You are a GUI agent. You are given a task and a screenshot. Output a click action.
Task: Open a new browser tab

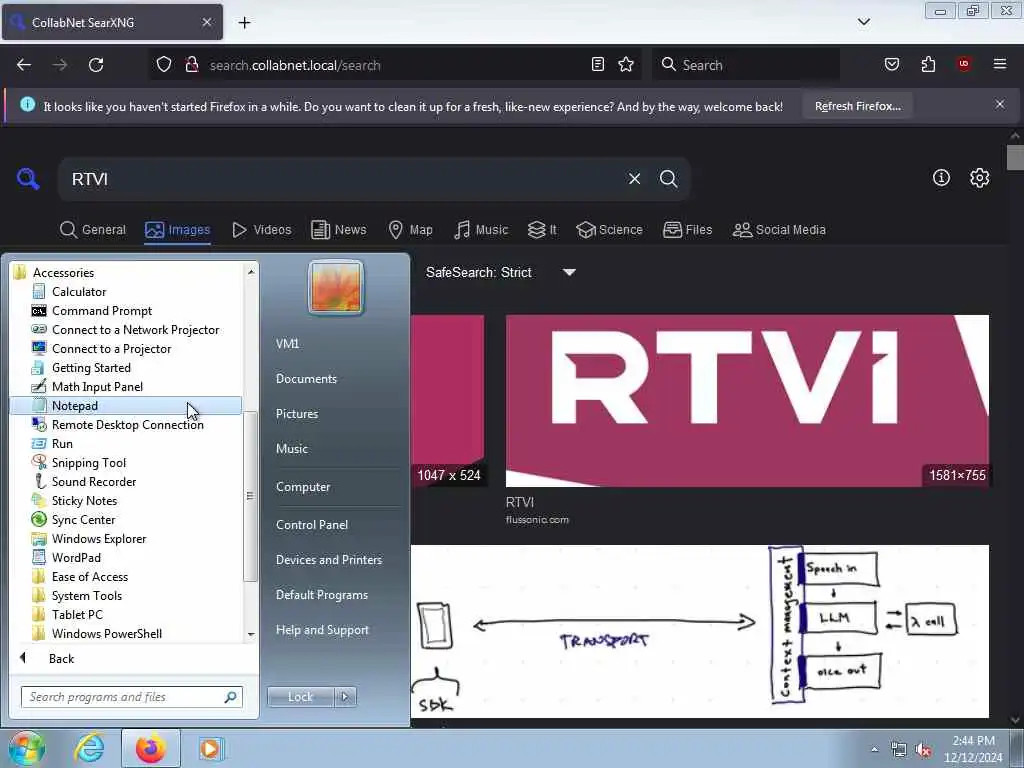coord(244,23)
